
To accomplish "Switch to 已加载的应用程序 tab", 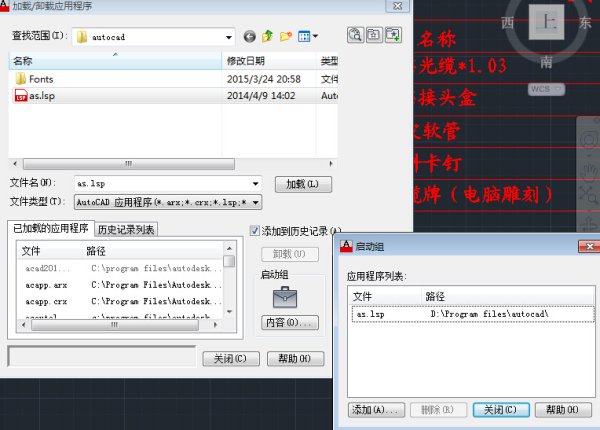I will (x=51, y=228).
